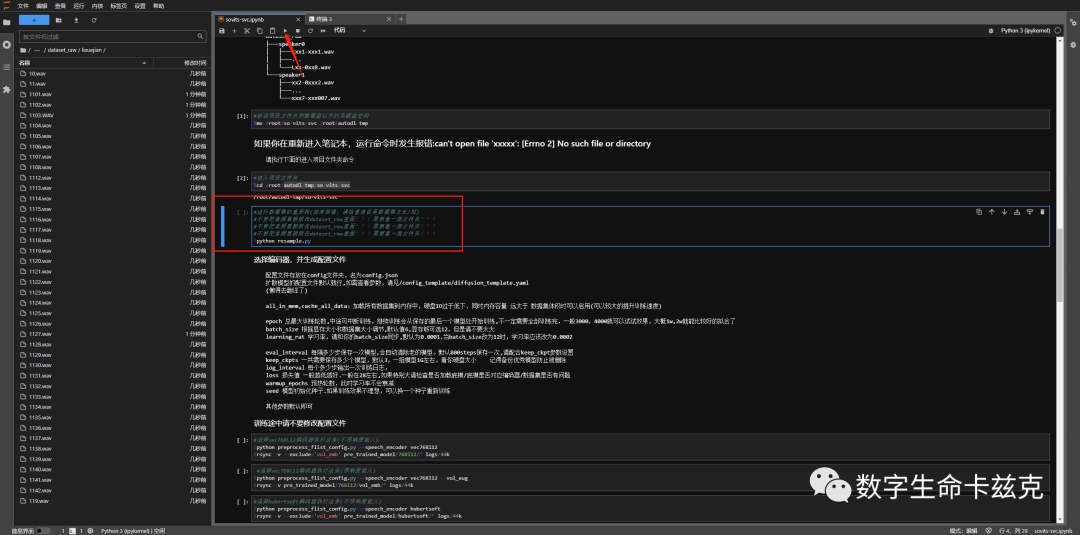Insert a cell below the active cell icon
Screen dimensions: 1080x535
click(1030, 212)
